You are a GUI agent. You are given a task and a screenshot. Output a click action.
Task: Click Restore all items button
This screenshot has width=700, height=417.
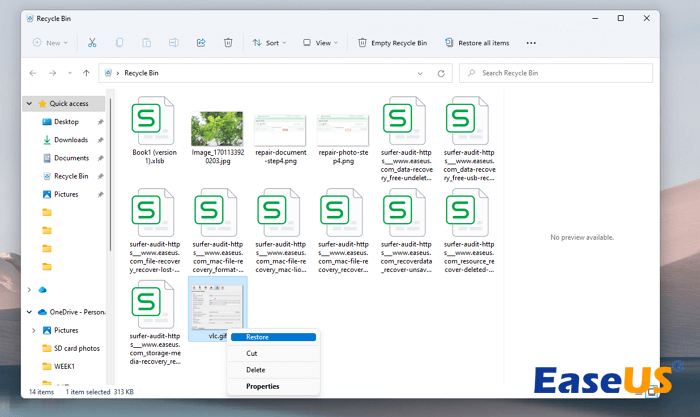[478, 43]
